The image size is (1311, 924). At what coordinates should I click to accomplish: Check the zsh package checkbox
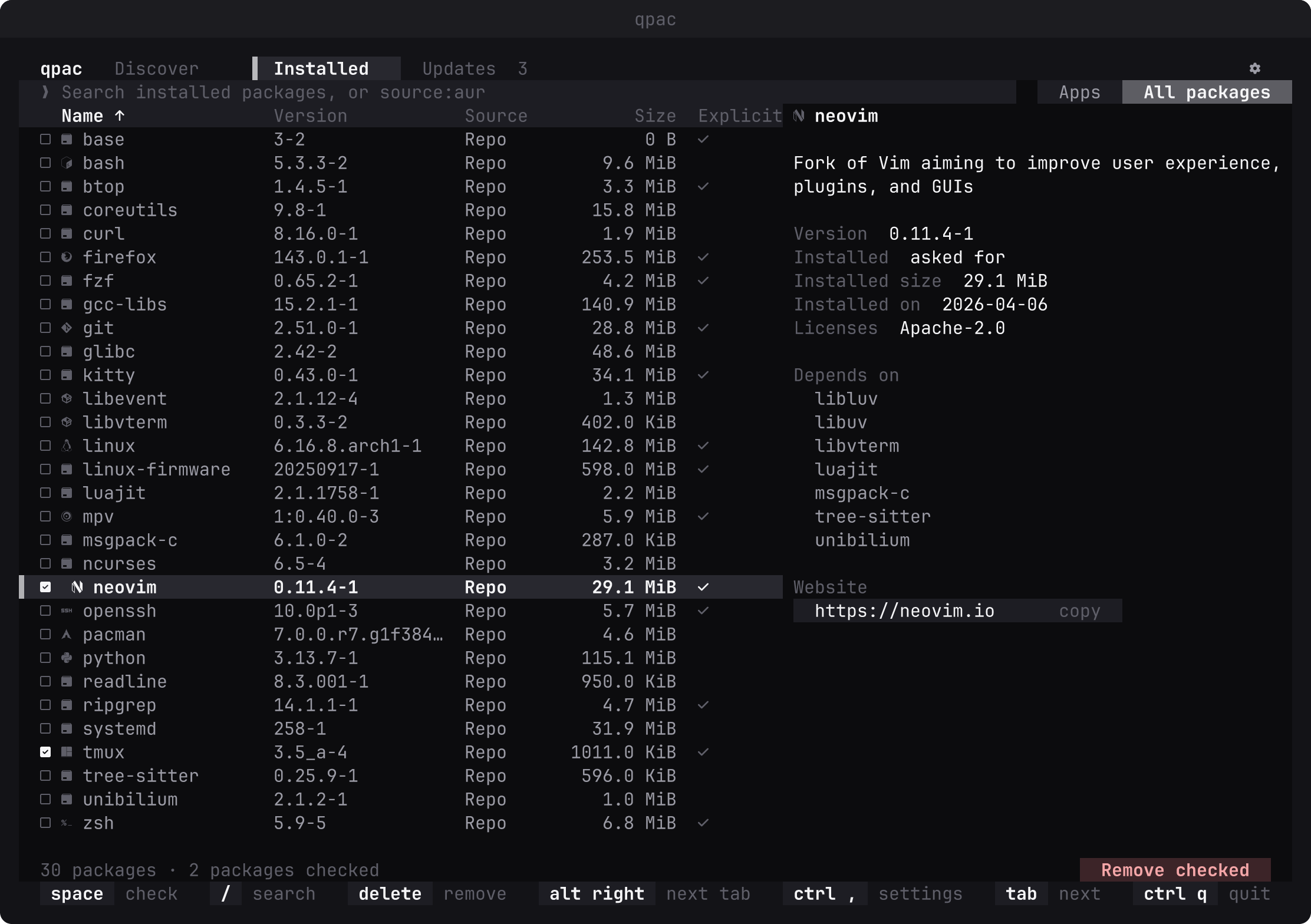(x=45, y=823)
